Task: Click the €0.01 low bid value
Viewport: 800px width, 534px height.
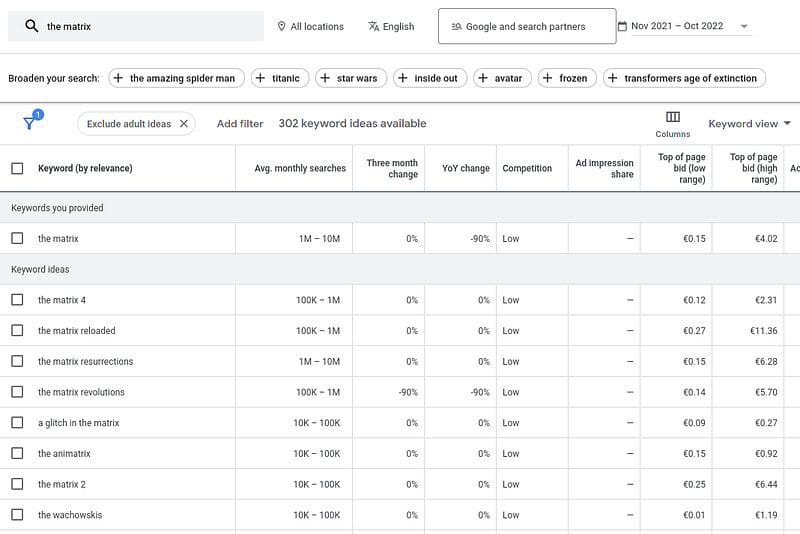Action: [x=694, y=515]
